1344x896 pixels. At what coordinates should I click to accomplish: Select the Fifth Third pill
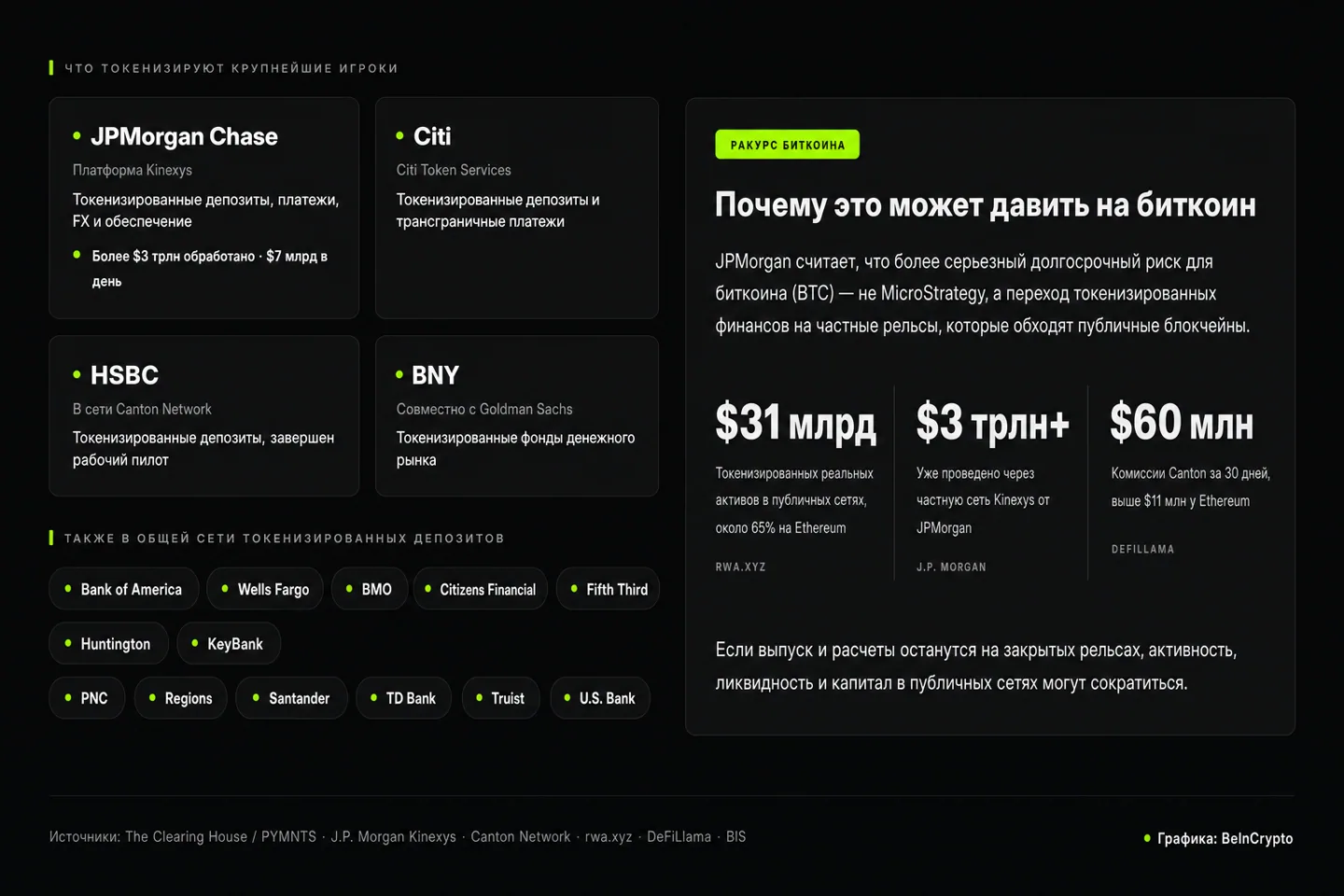coord(609,589)
